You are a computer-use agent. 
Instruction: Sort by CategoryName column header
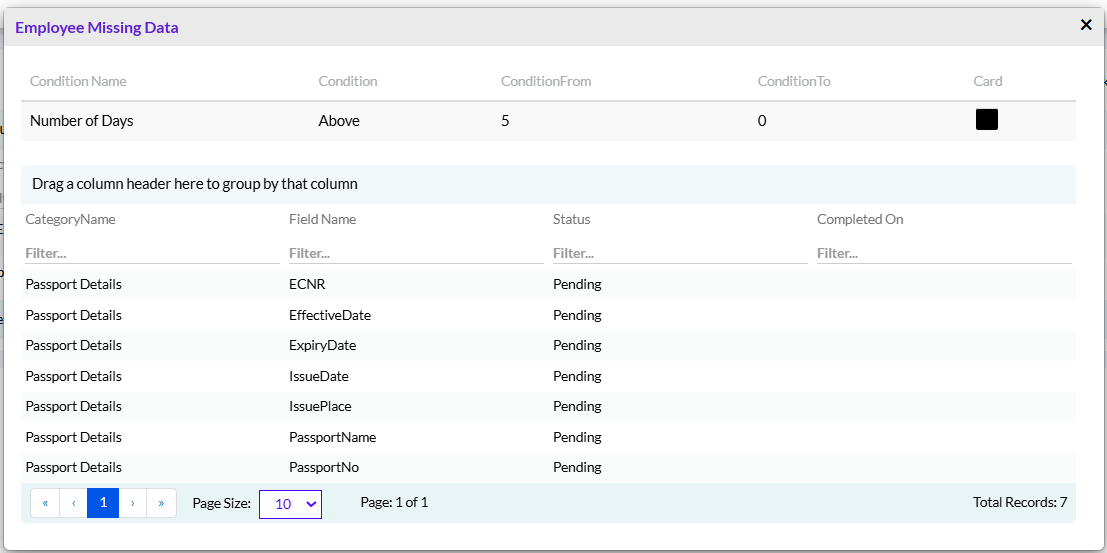(71, 219)
